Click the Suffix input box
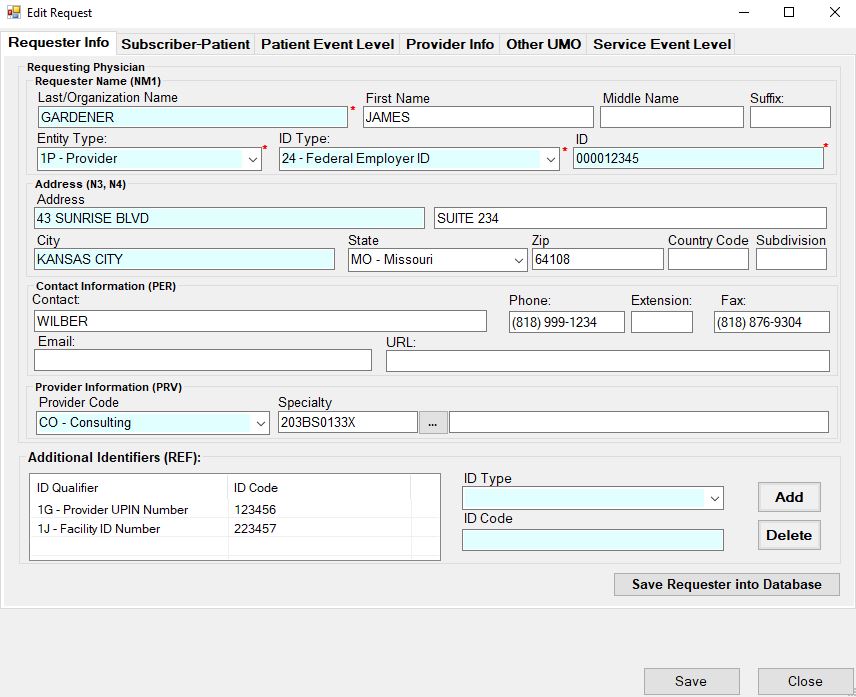 coord(790,117)
